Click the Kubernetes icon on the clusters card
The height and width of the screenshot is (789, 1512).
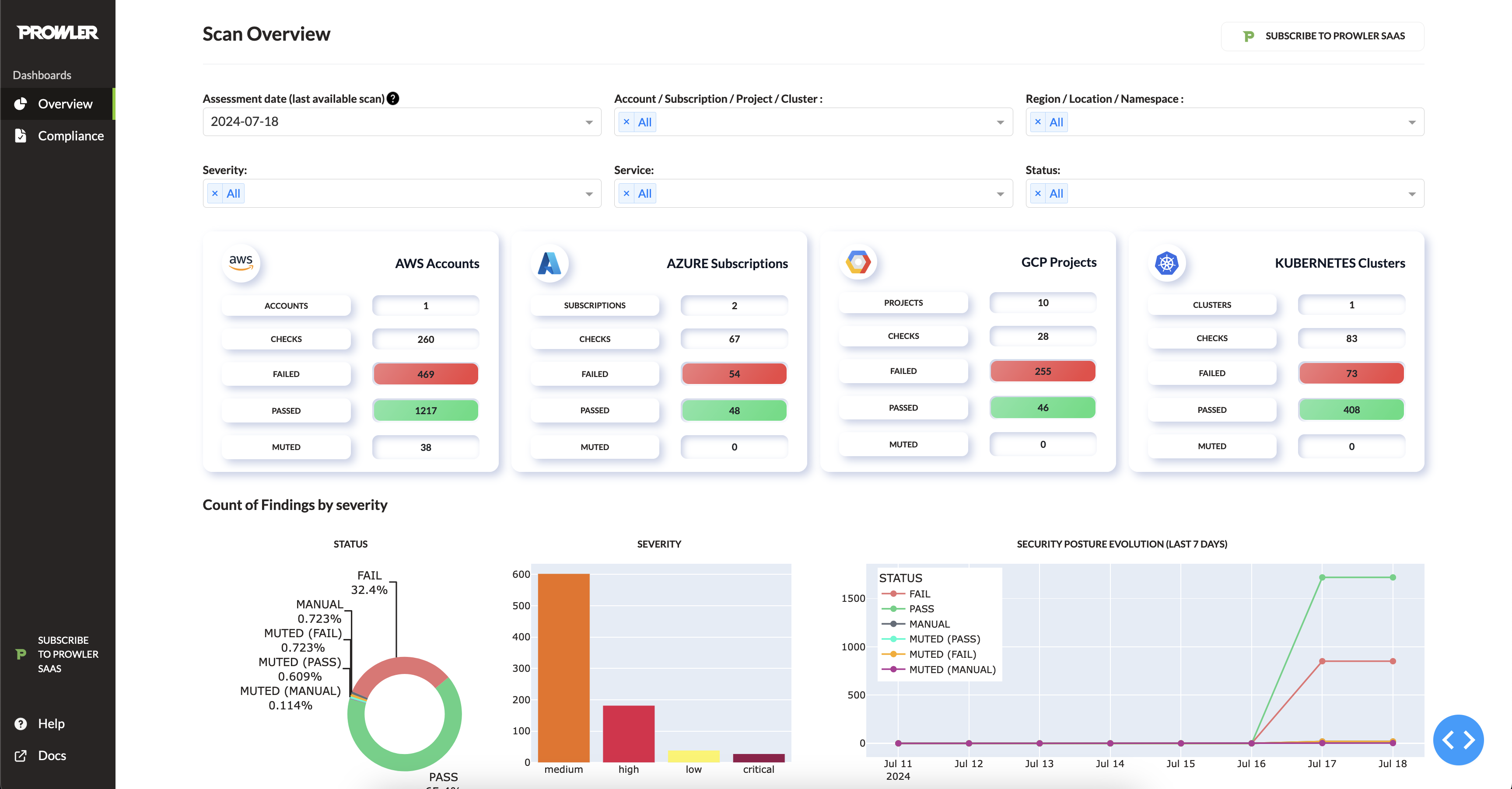[x=1167, y=263]
